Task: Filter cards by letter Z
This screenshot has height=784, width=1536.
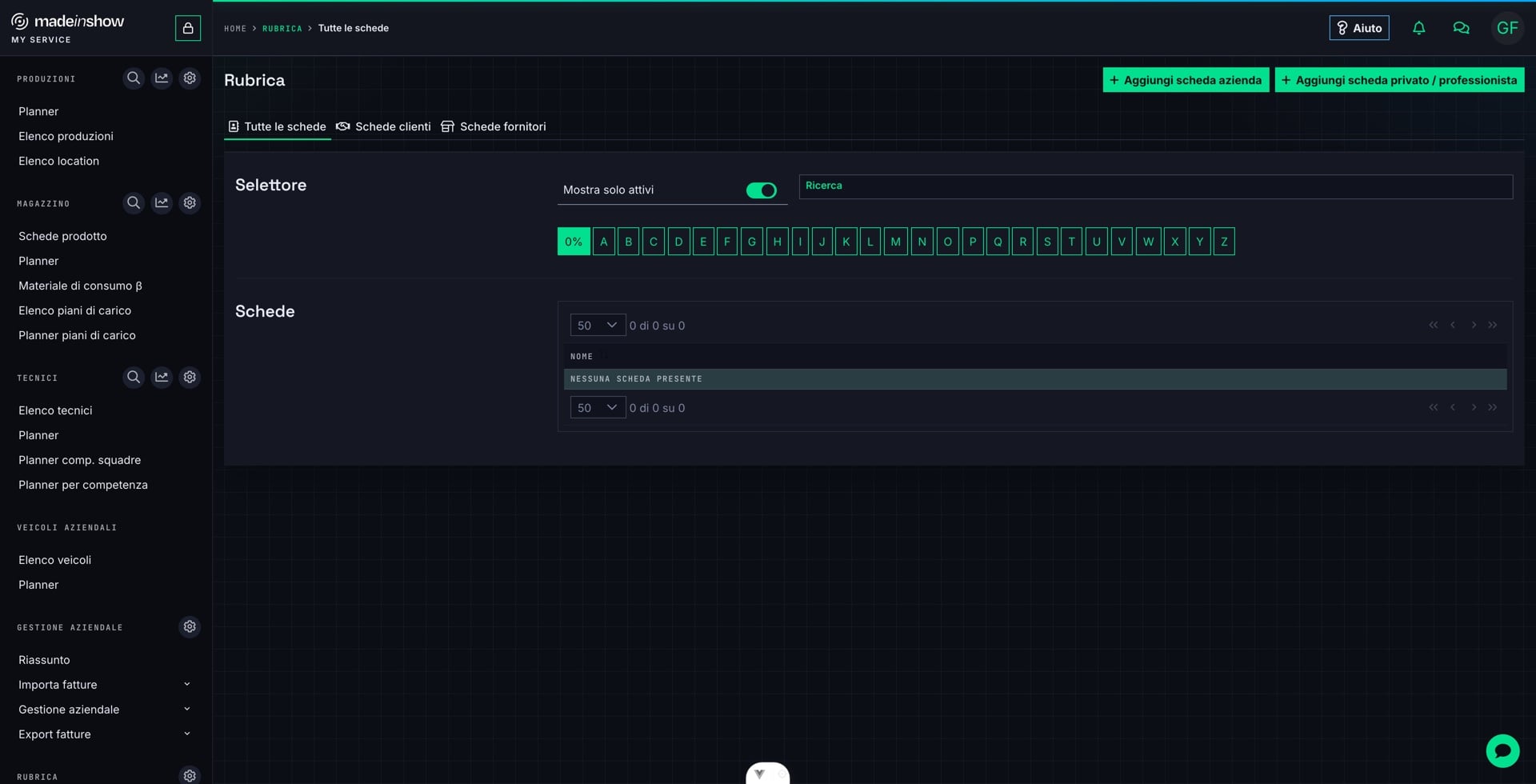Action: 1224,242
